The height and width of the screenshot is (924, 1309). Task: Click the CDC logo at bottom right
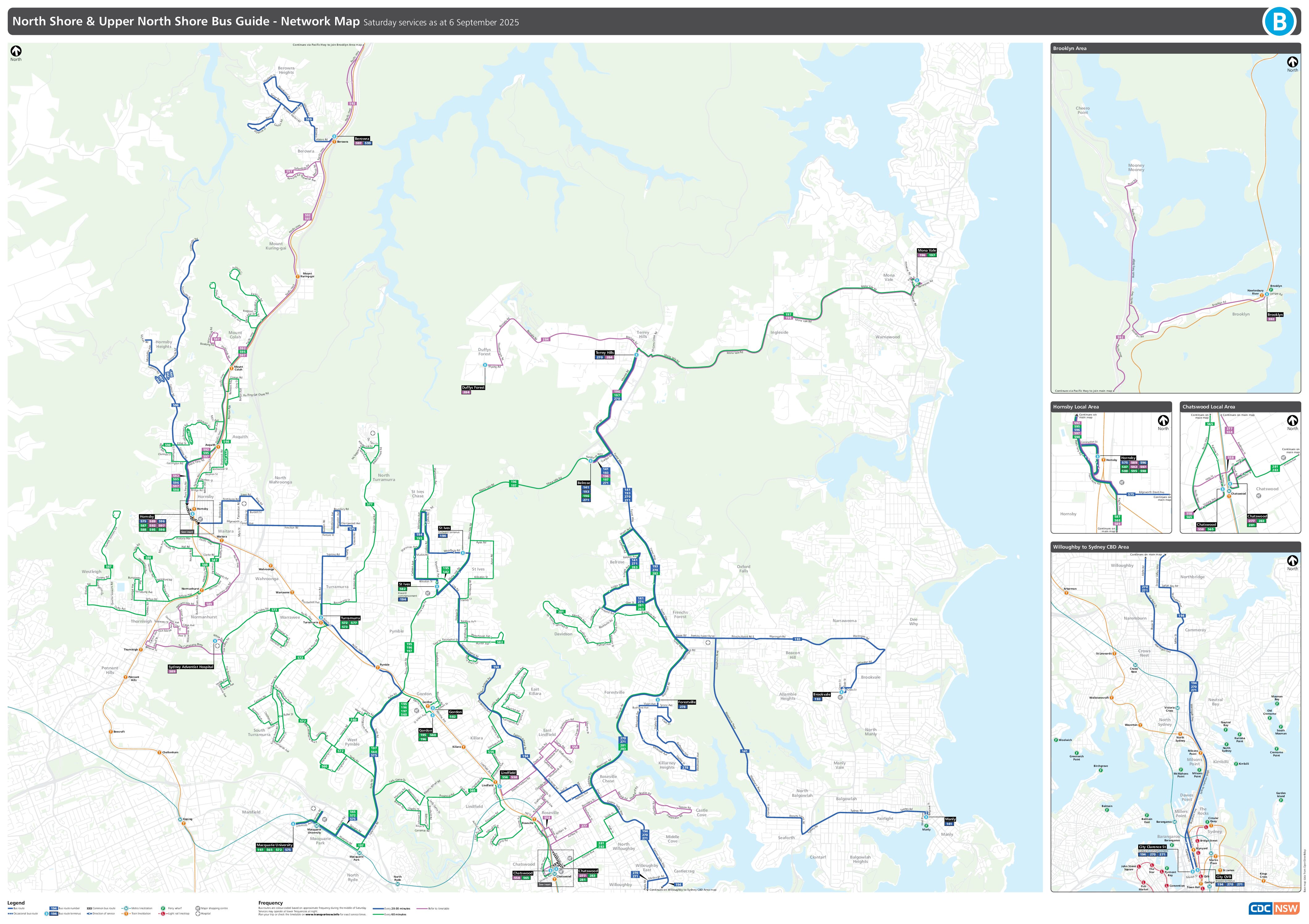pyautogui.click(x=1261, y=908)
